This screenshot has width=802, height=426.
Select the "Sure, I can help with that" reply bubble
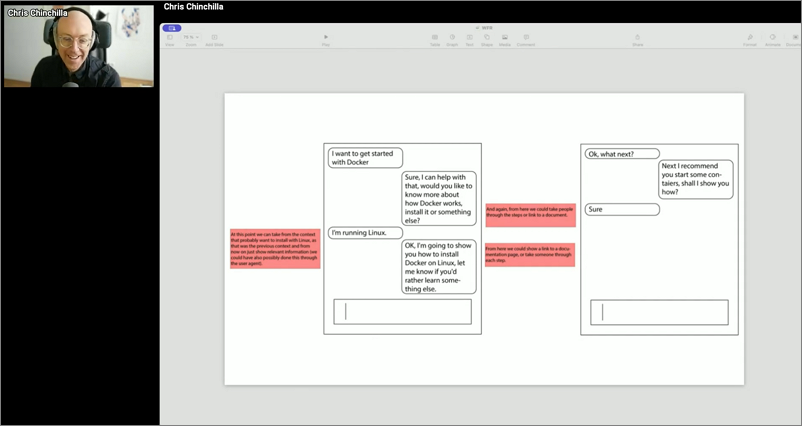click(x=439, y=198)
